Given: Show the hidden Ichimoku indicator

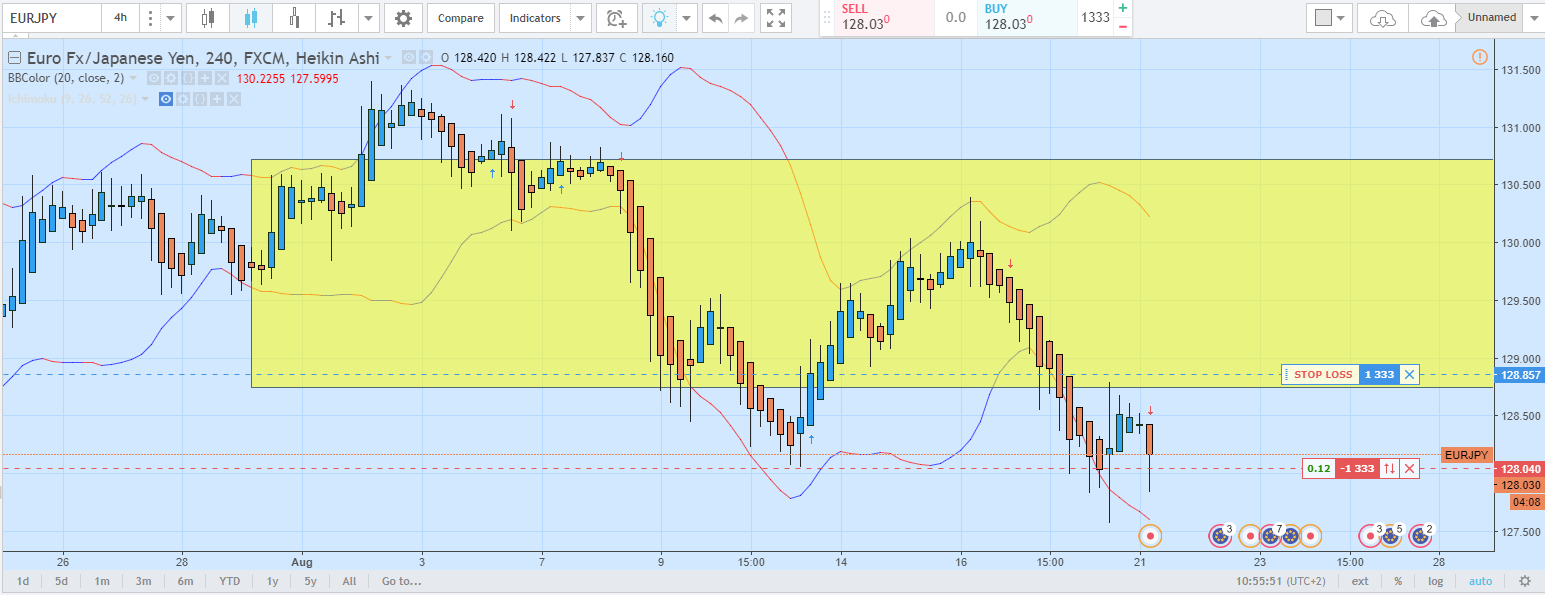Looking at the screenshot, I should (167, 99).
